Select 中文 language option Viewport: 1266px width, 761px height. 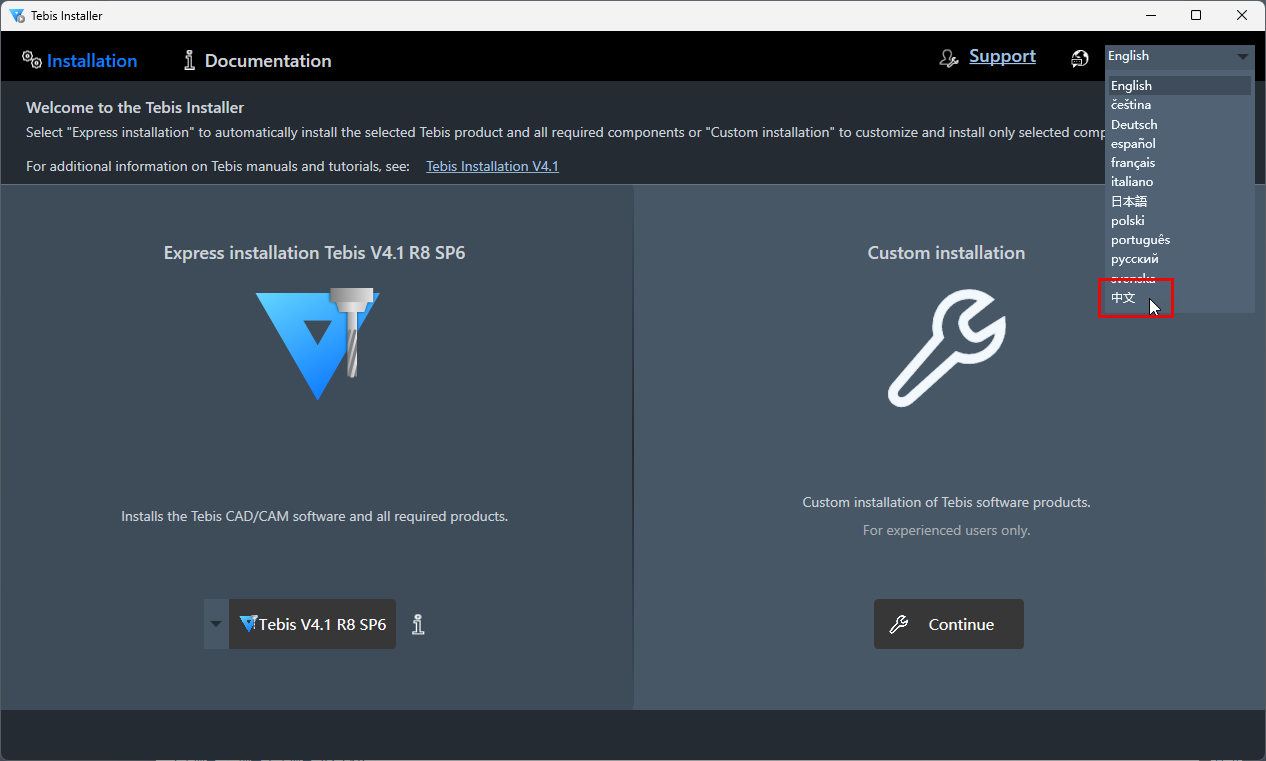1179,298
